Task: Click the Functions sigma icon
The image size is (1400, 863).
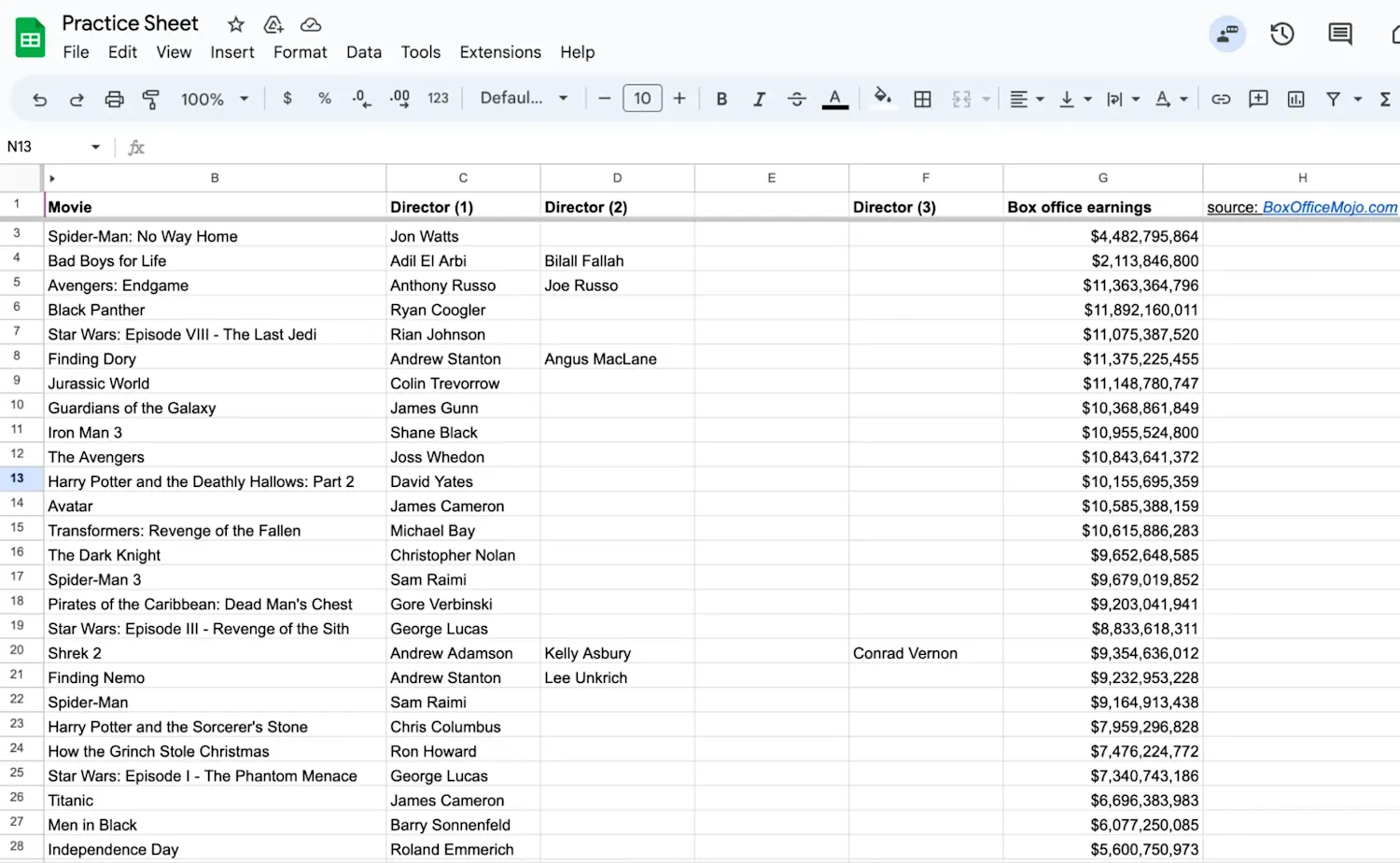Action: tap(1385, 99)
